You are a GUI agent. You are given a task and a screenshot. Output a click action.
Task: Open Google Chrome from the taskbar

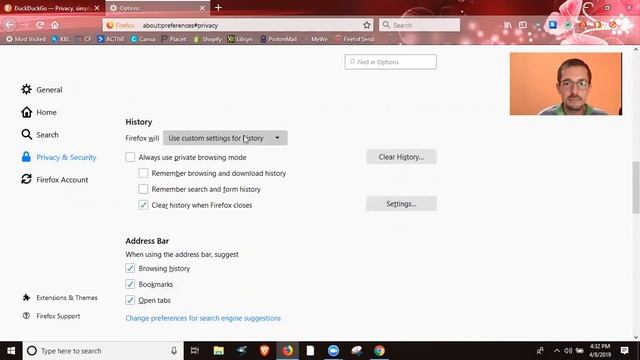pyautogui.click(x=379, y=351)
